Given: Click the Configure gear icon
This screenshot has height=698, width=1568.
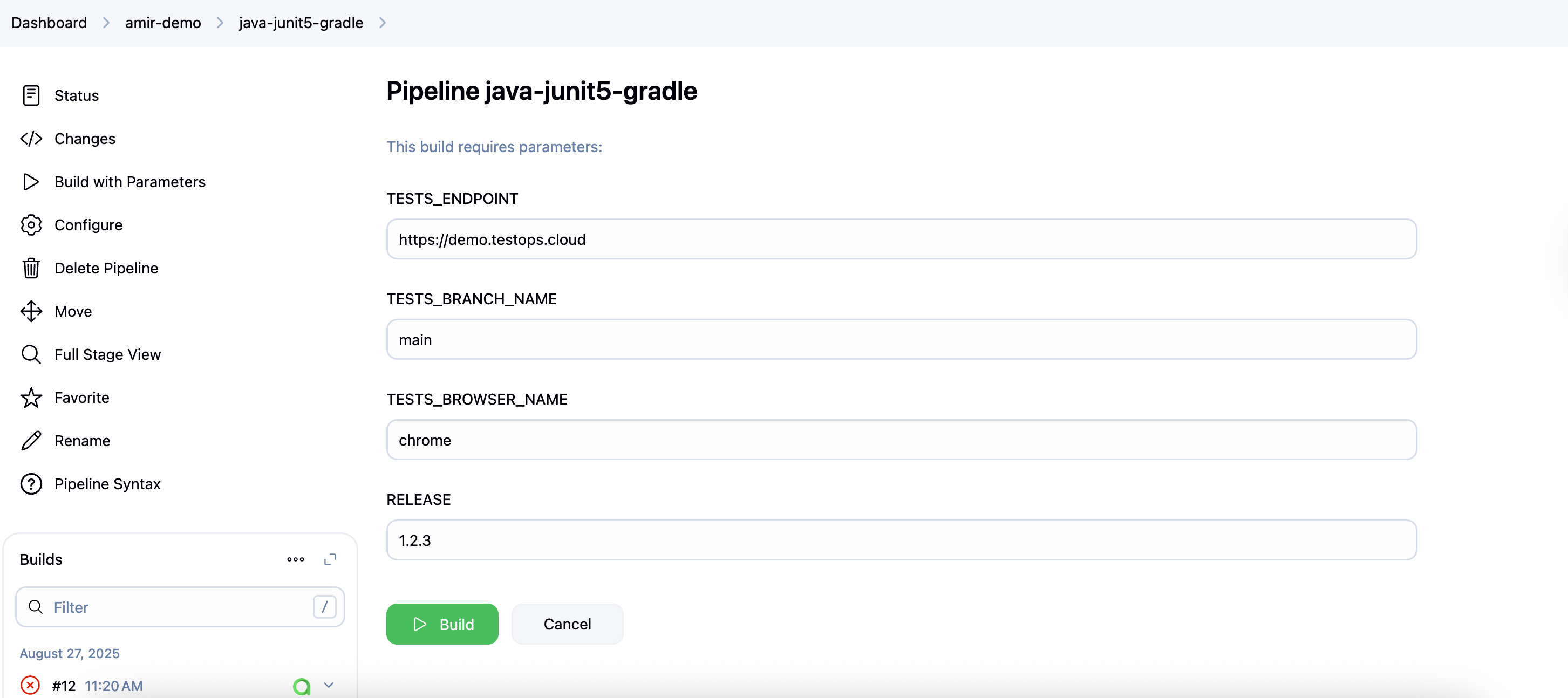Looking at the screenshot, I should point(31,225).
